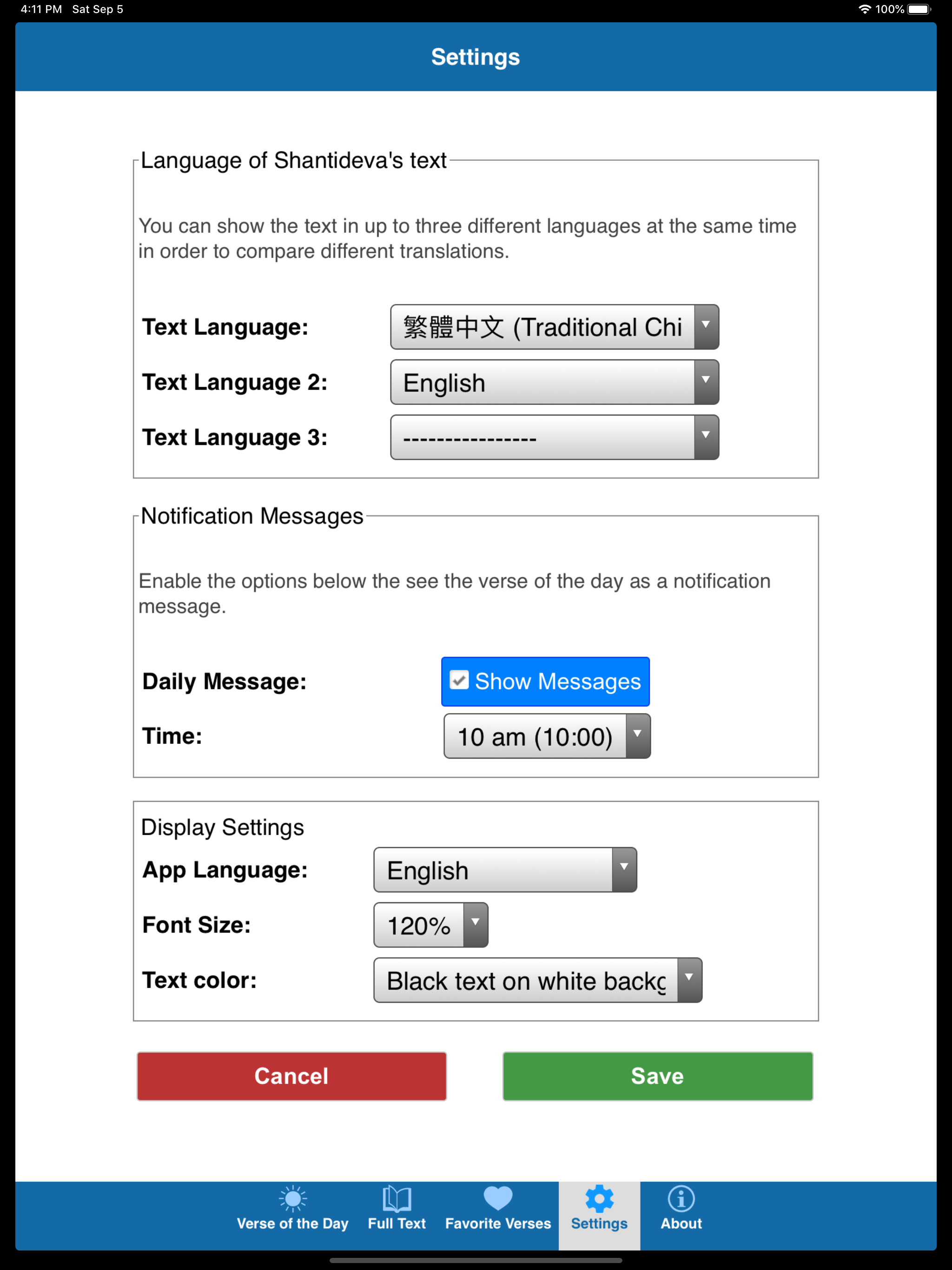This screenshot has height=1270, width=952.
Task: Open the Text Language 3 dropdown
Action: [x=555, y=437]
